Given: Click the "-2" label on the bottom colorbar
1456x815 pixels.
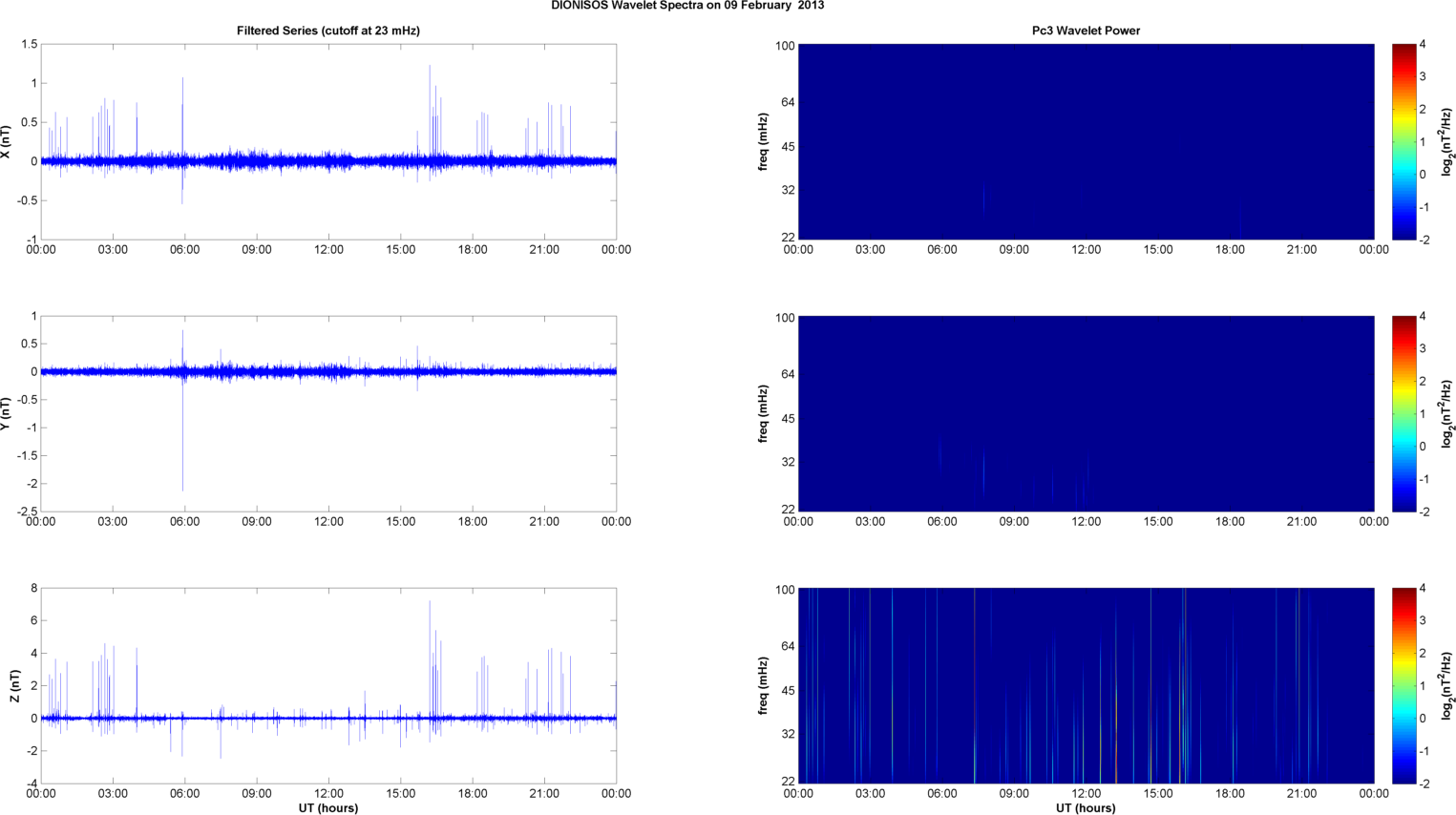Looking at the screenshot, I should (1424, 784).
